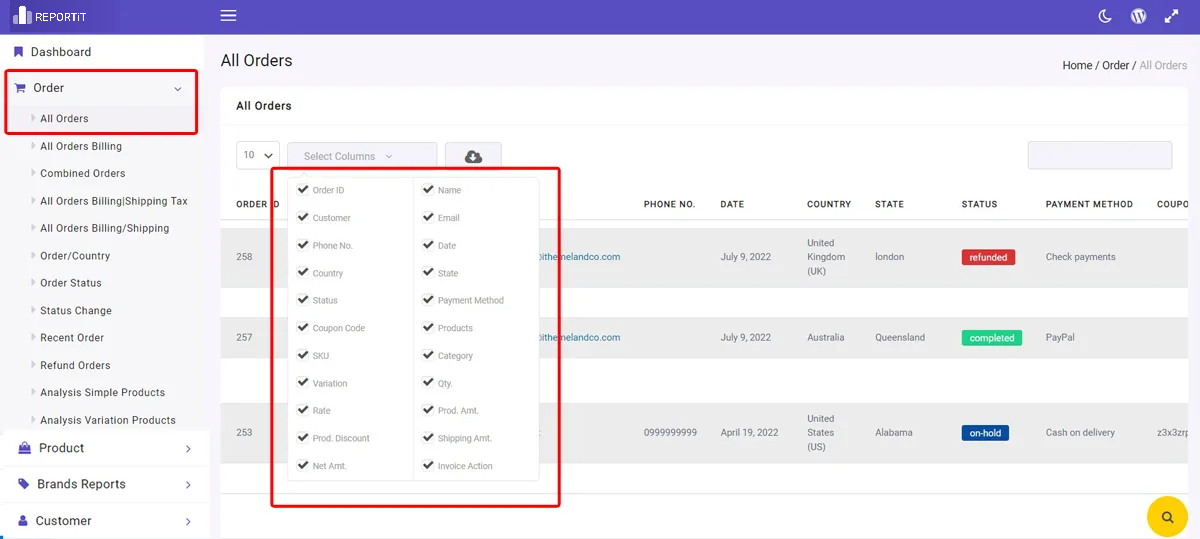Collapse the Select Columns dropdown
Screen dimensions: 1200x539
(361, 156)
